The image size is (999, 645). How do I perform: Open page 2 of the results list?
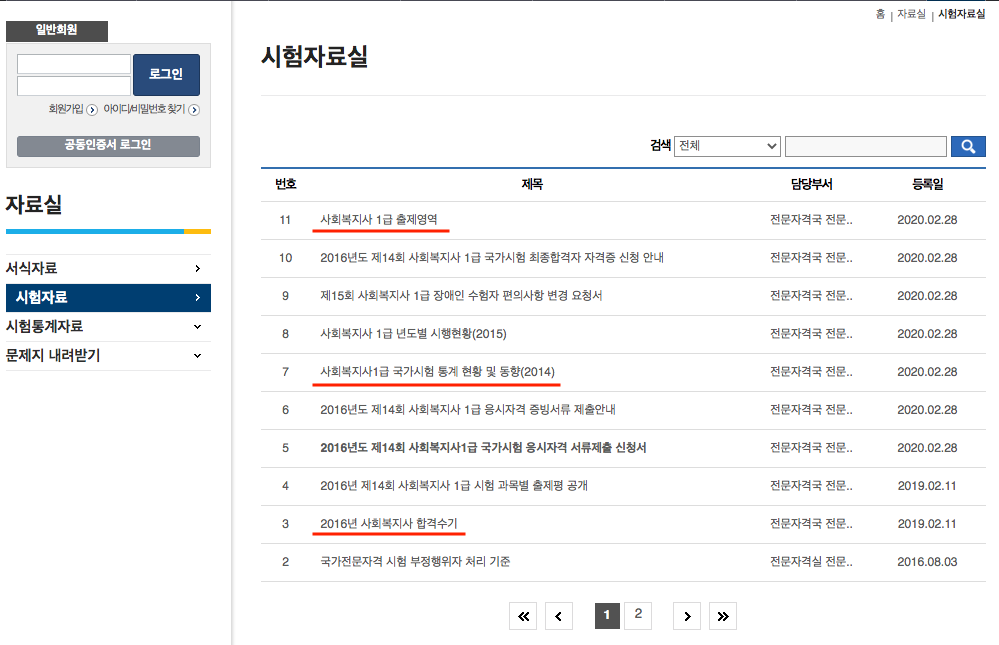[x=638, y=616]
